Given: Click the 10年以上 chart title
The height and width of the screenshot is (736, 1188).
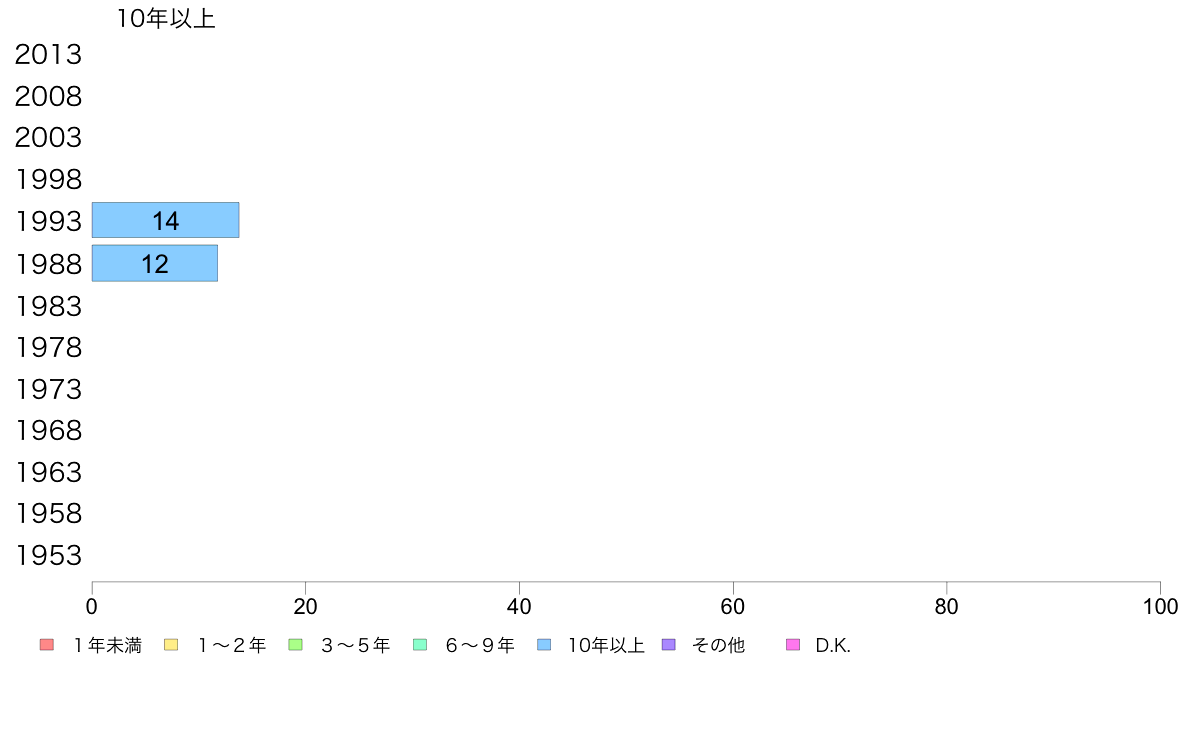Looking at the screenshot, I should tap(166, 19).
